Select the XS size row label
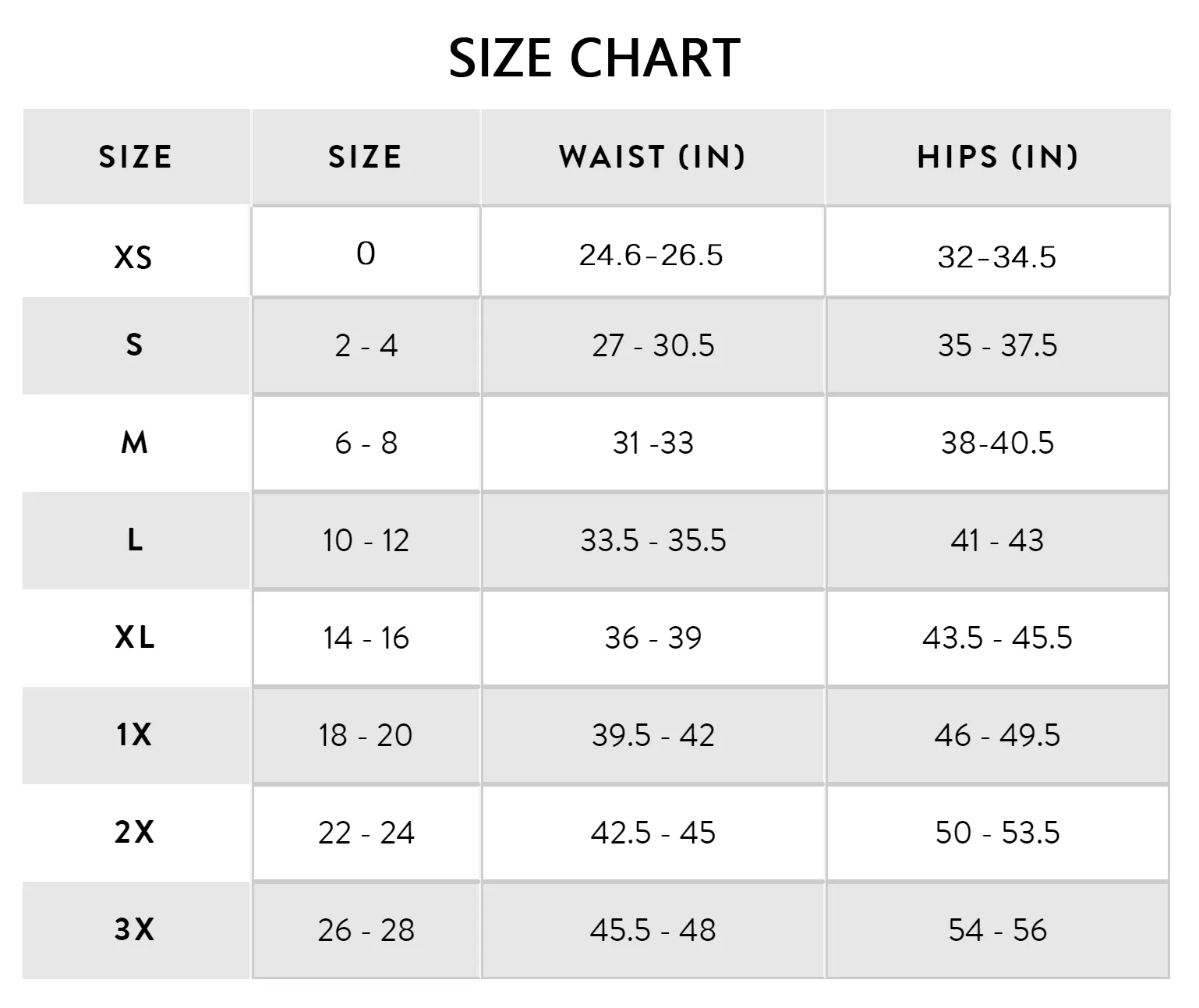This screenshot has width=1199, height=1008. coord(133,257)
